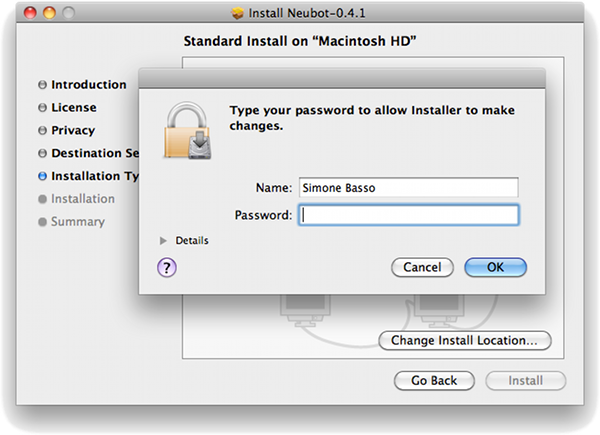The image size is (600, 435).
Task: Click the greyed Summary step bullet
Action: 42,222
